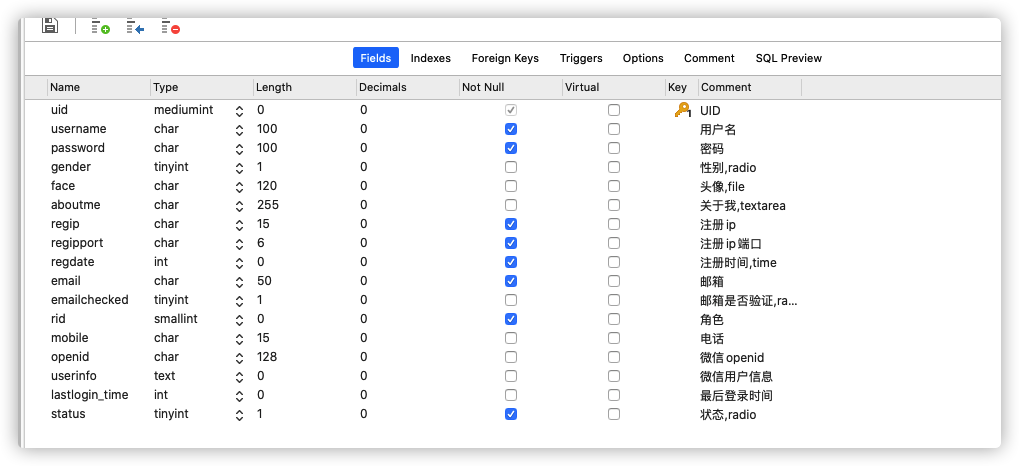The width and height of the screenshot is (1019, 466).
Task: Expand the type selector for the regdate field
Action: tap(239, 262)
